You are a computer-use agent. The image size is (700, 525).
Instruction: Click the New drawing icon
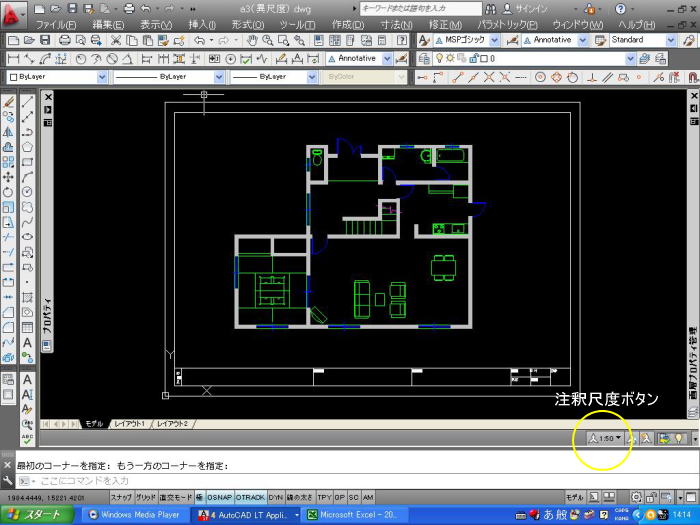coord(13,41)
